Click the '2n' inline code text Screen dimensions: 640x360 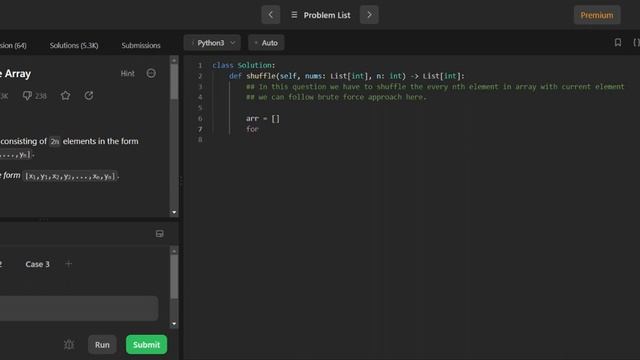[55, 142]
